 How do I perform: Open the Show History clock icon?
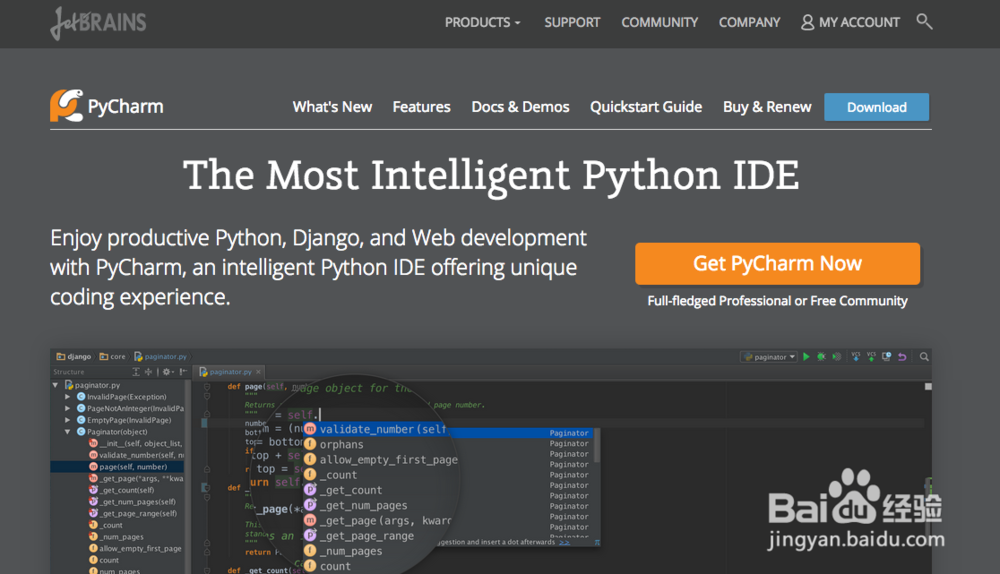(886, 357)
